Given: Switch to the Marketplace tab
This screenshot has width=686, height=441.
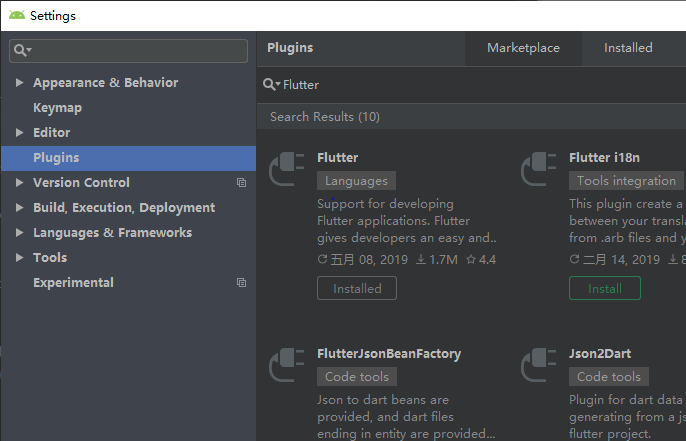Looking at the screenshot, I should tap(523, 48).
